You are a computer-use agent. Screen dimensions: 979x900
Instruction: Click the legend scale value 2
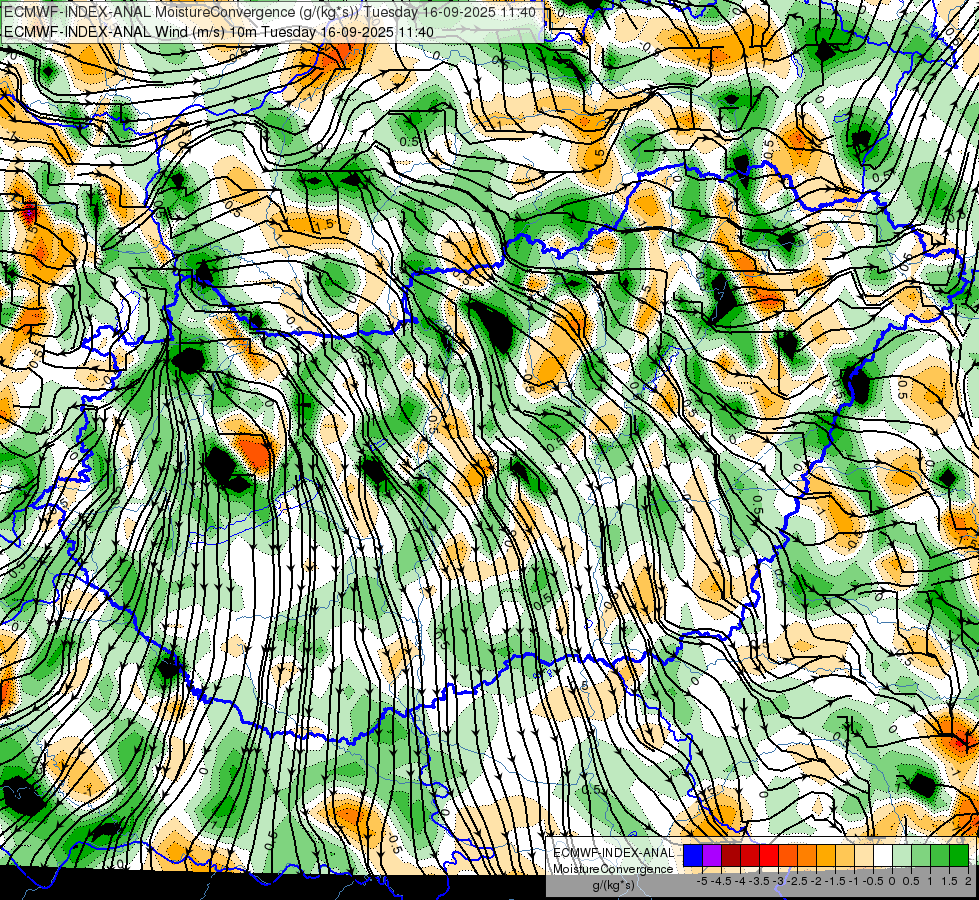pos(968,881)
